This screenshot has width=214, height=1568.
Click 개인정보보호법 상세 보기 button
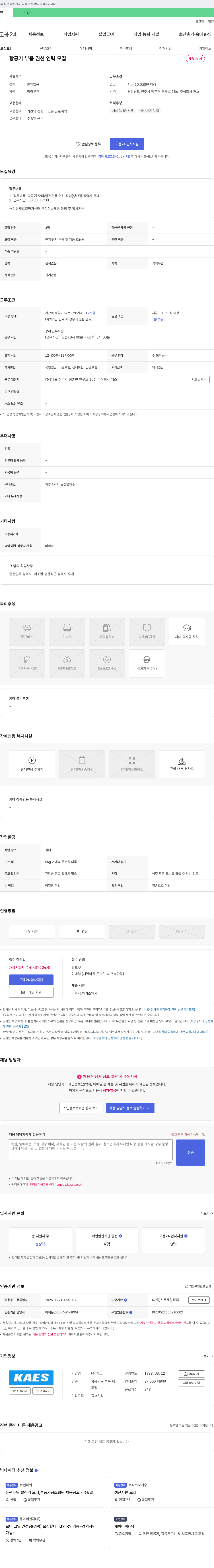point(81,1108)
